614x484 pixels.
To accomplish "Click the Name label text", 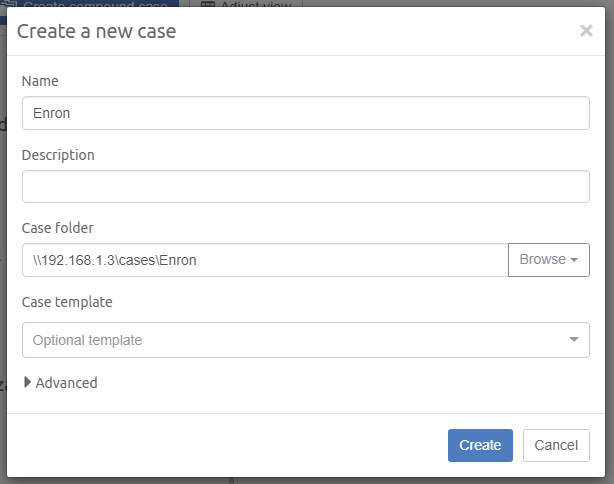I will (40, 81).
